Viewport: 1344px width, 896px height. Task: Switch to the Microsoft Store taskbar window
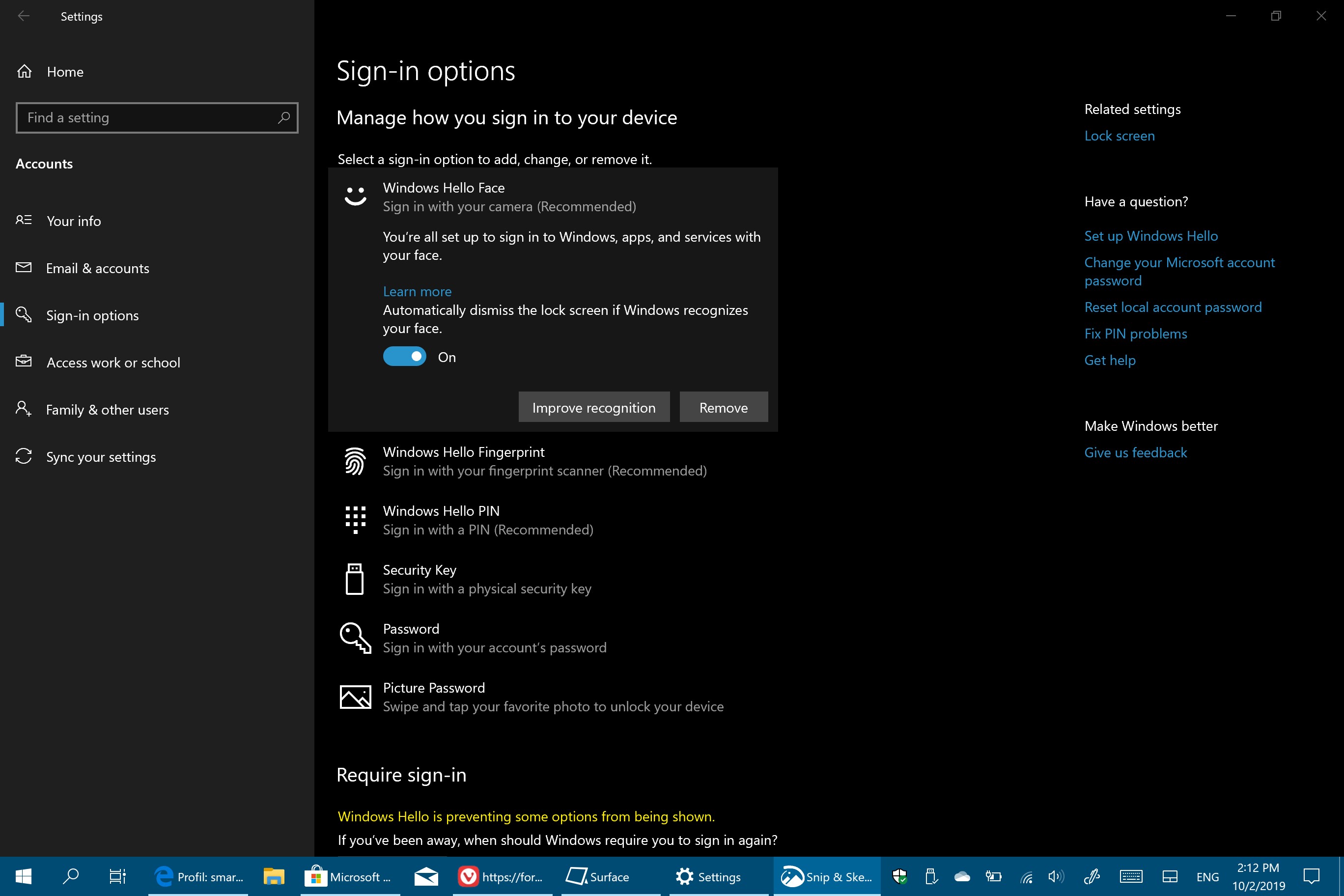350,876
